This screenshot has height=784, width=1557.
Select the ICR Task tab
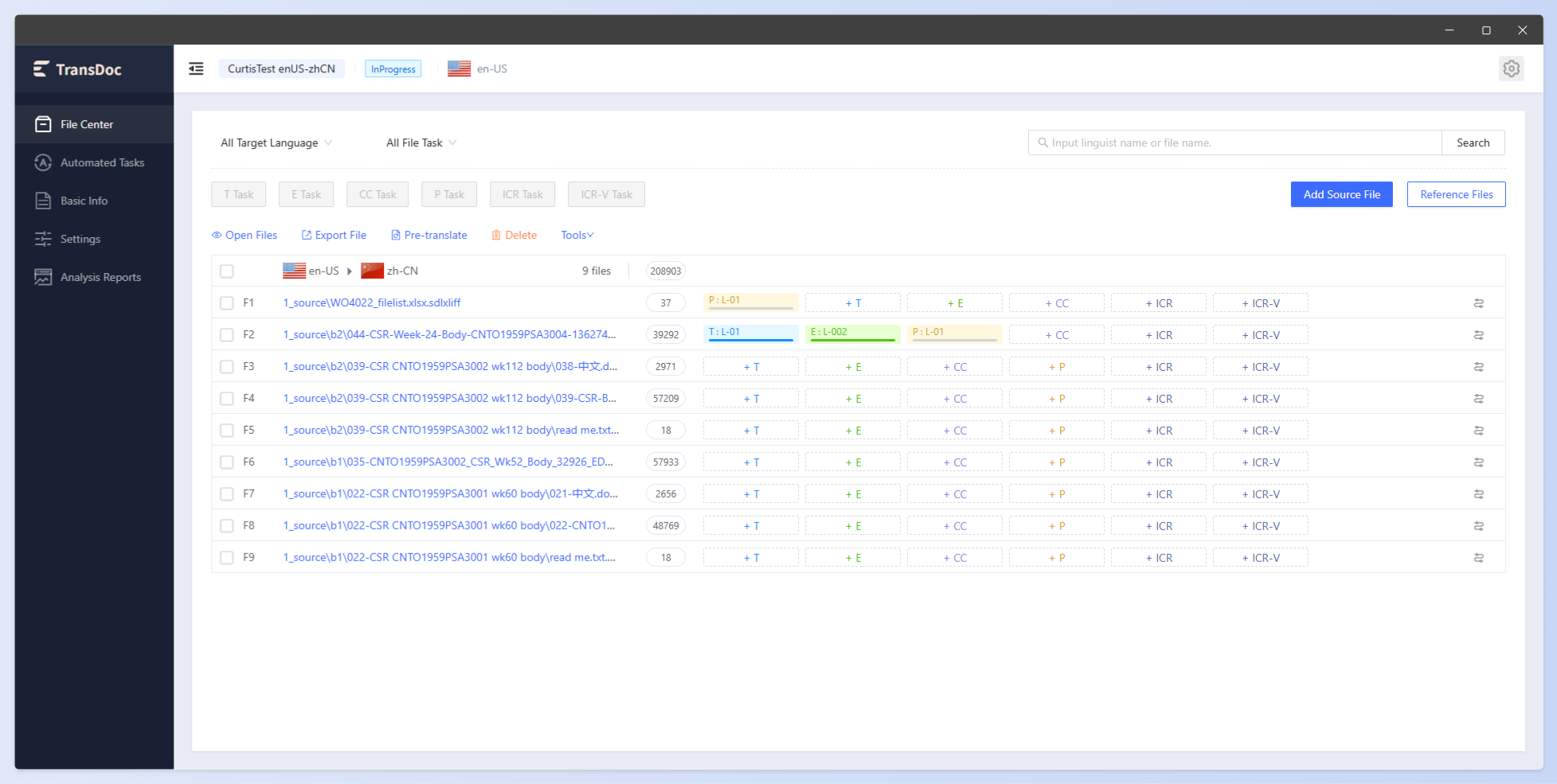pyautogui.click(x=522, y=194)
